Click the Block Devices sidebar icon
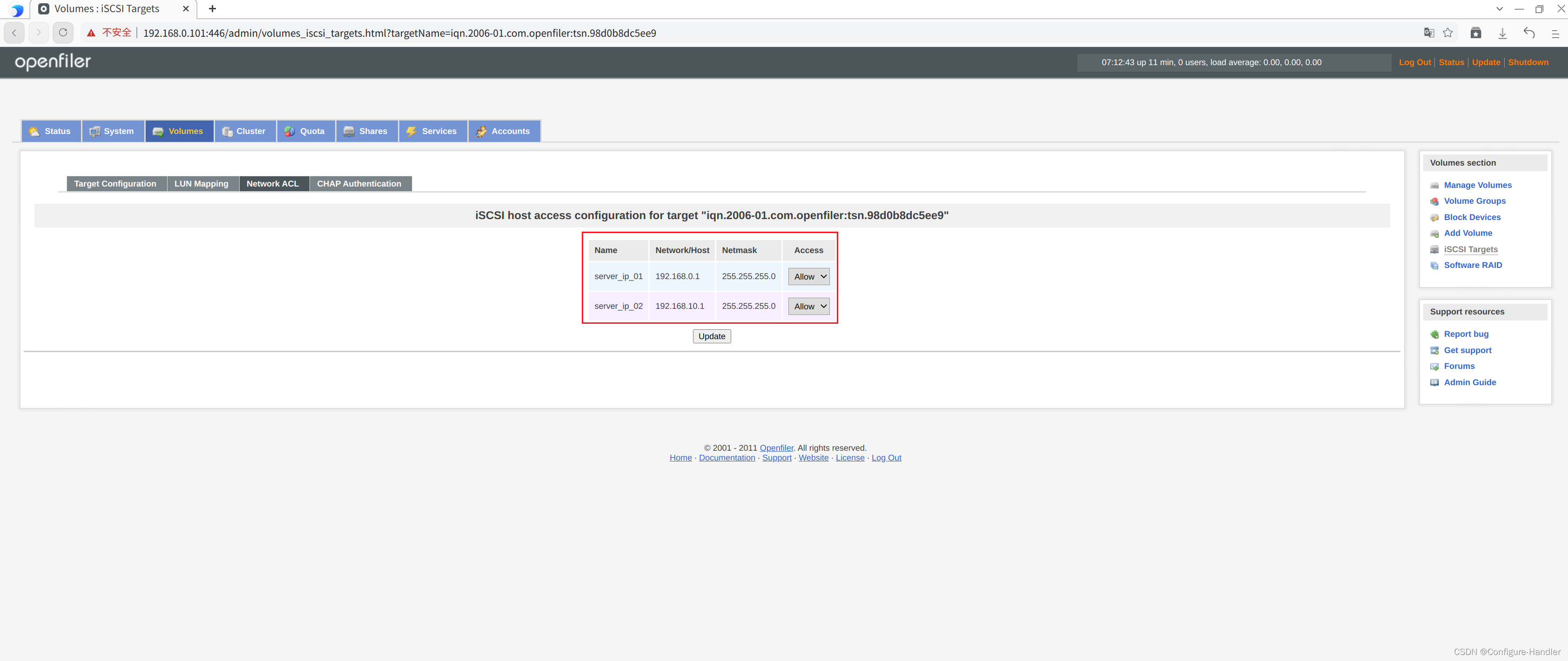Image resolution: width=1568 pixels, height=661 pixels. point(1434,218)
